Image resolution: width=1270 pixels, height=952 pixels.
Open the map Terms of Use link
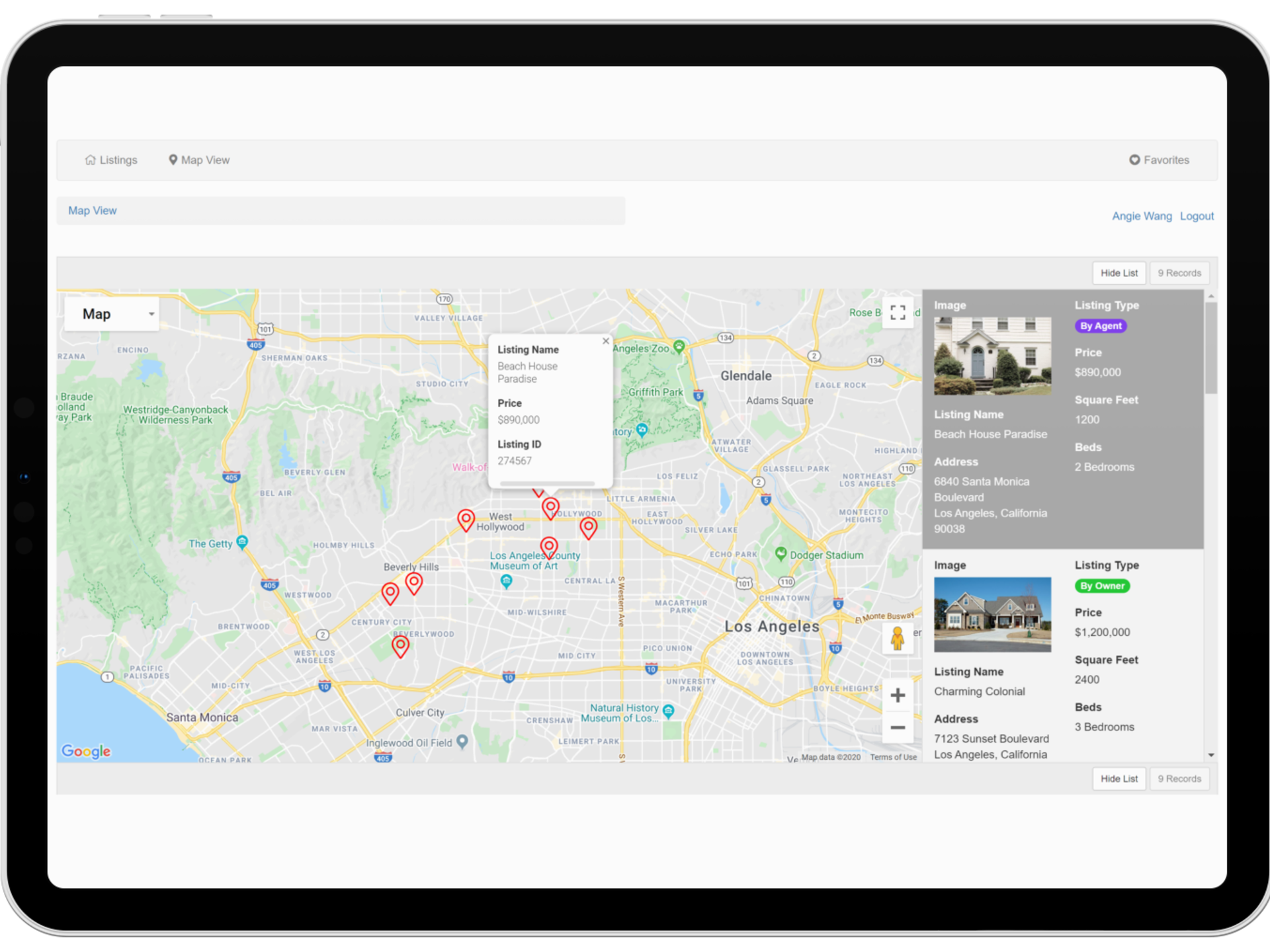(x=893, y=757)
